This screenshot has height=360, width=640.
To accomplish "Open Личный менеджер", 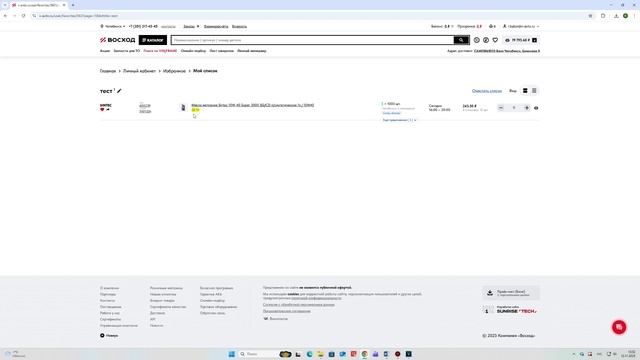I will 252,51.
